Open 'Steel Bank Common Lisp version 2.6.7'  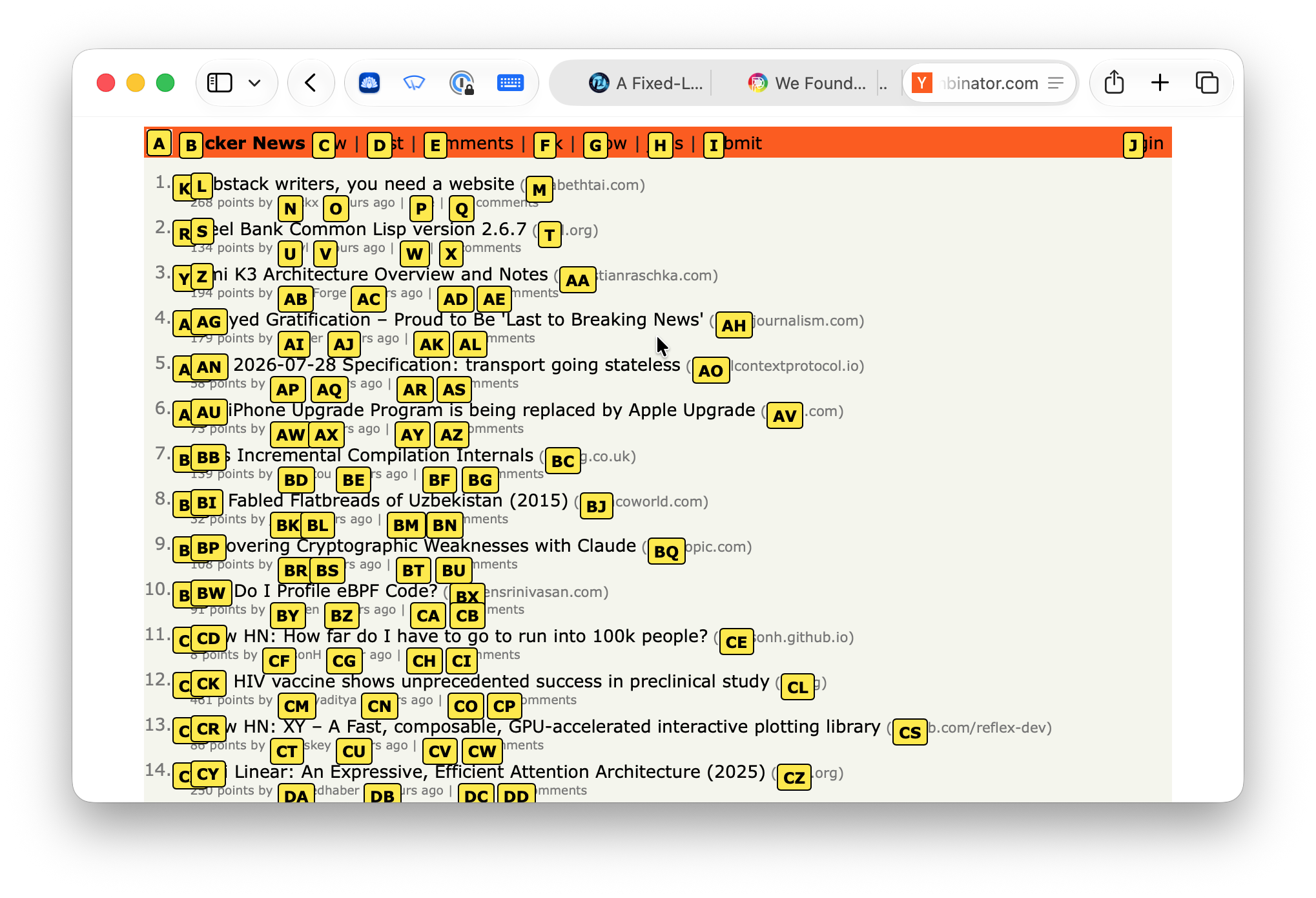coord(360,229)
